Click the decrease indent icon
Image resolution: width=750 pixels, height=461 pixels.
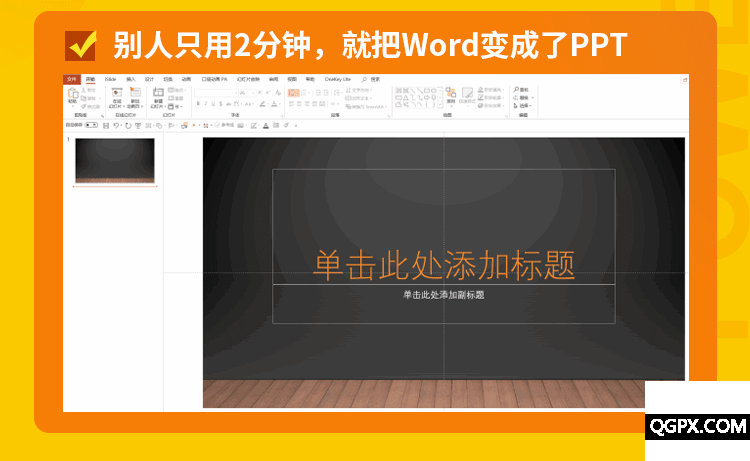[x=319, y=93]
